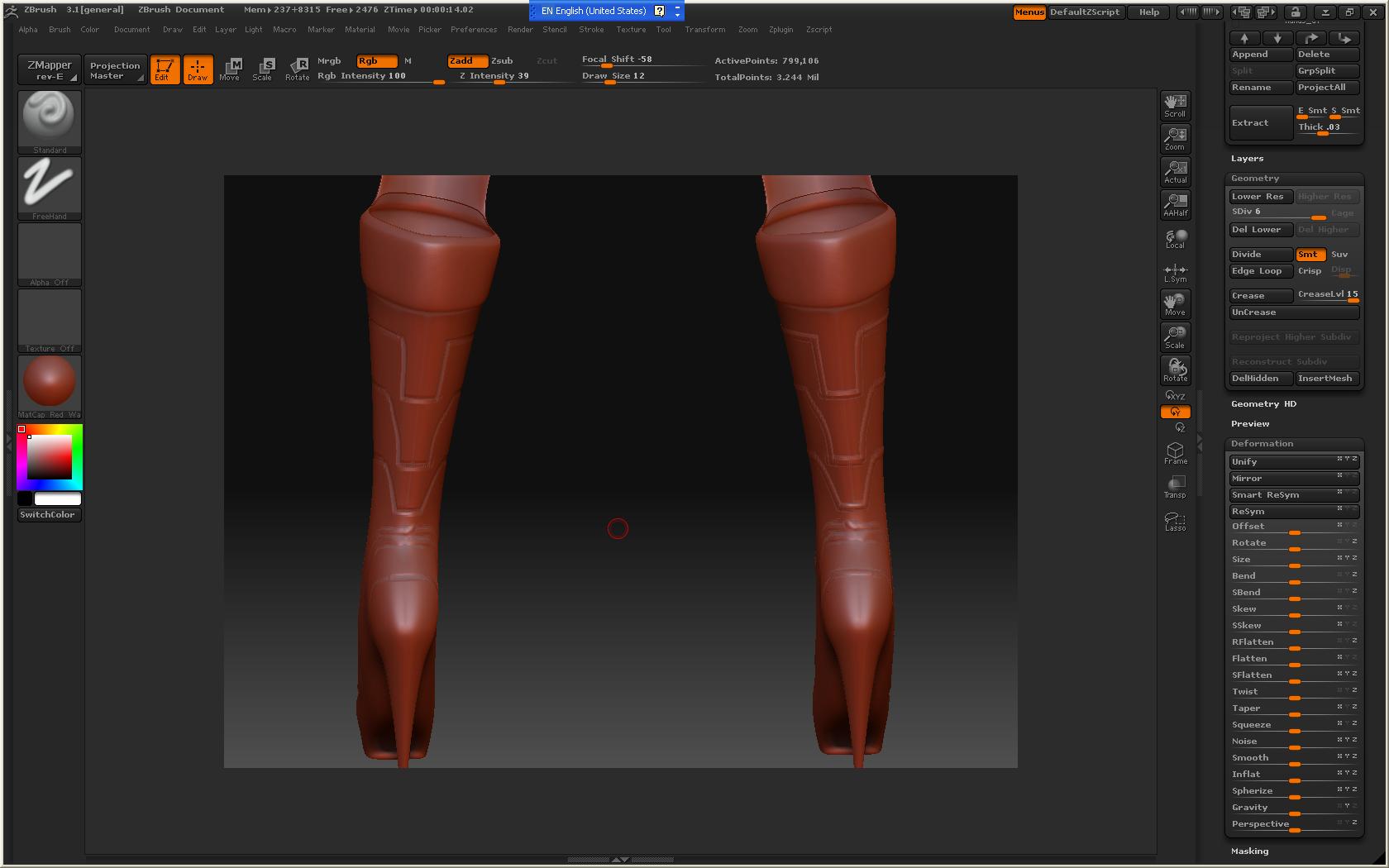
Task: Open the Standard brush thumbnail
Action: point(50,122)
